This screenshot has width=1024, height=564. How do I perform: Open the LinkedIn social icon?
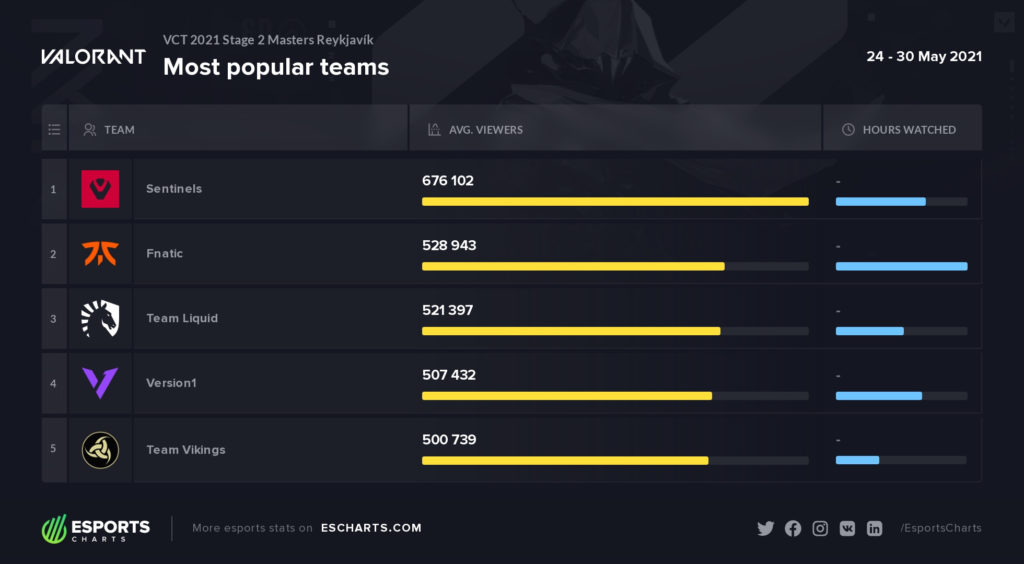click(874, 528)
